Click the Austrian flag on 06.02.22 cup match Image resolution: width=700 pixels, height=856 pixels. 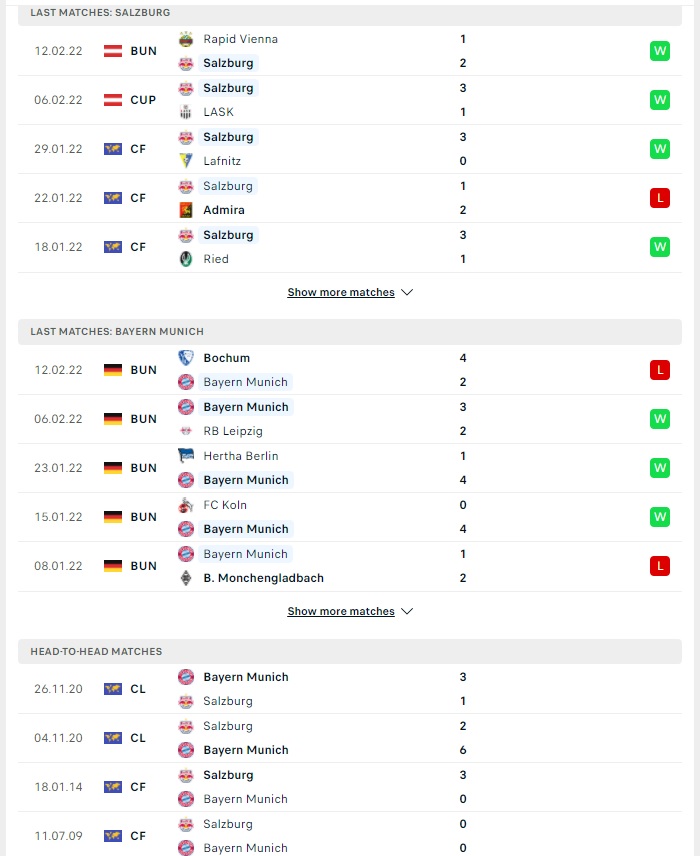point(113,100)
